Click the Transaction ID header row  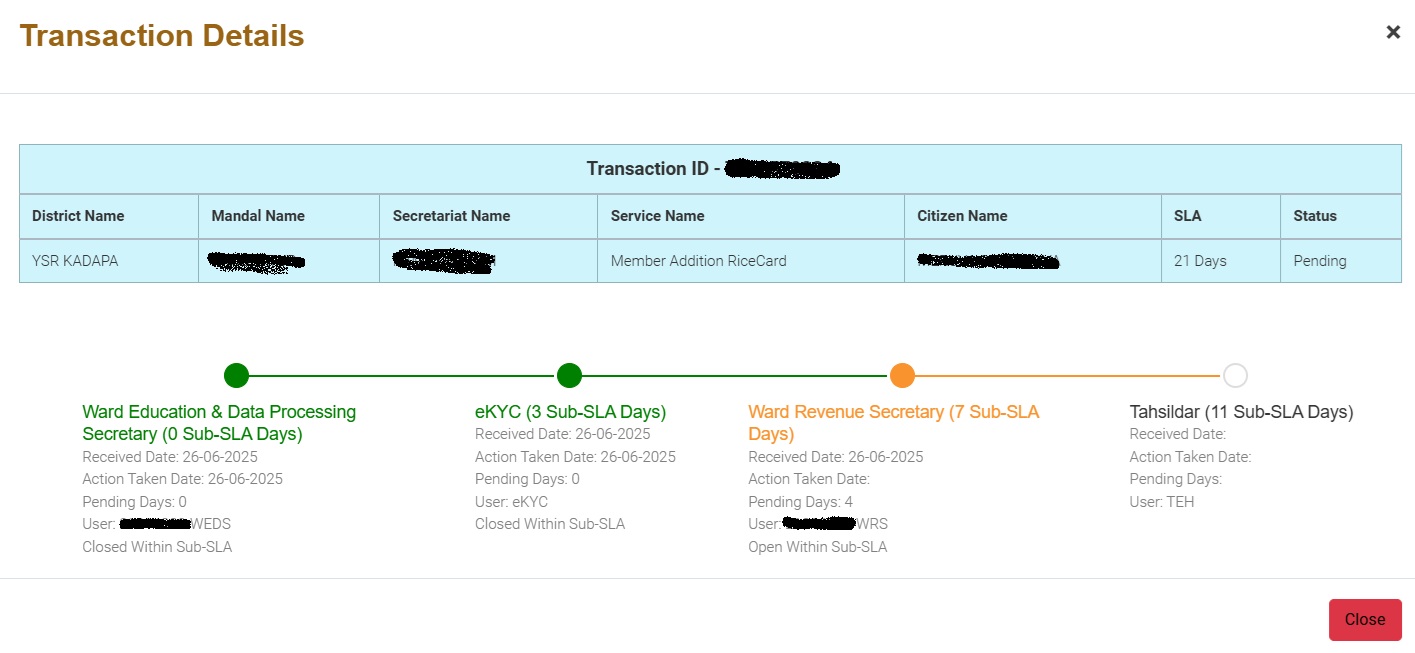coord(710,169)
